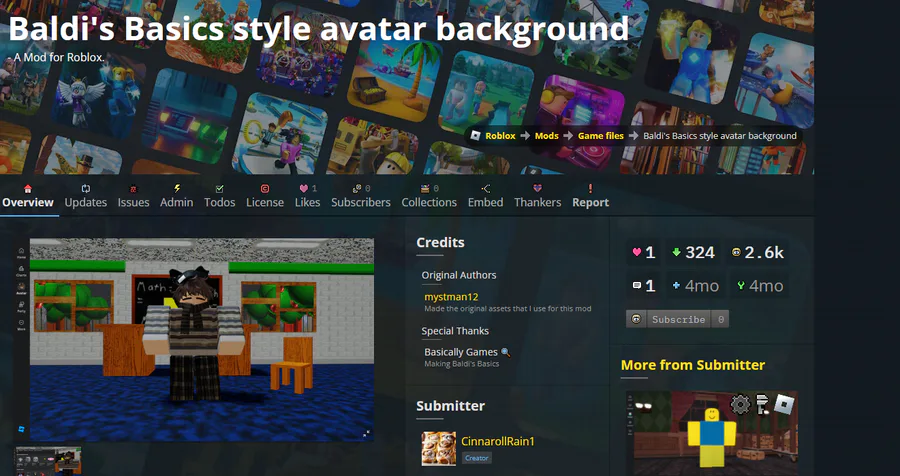
Task: Open the Todos tab
Action: coord(219,196)
